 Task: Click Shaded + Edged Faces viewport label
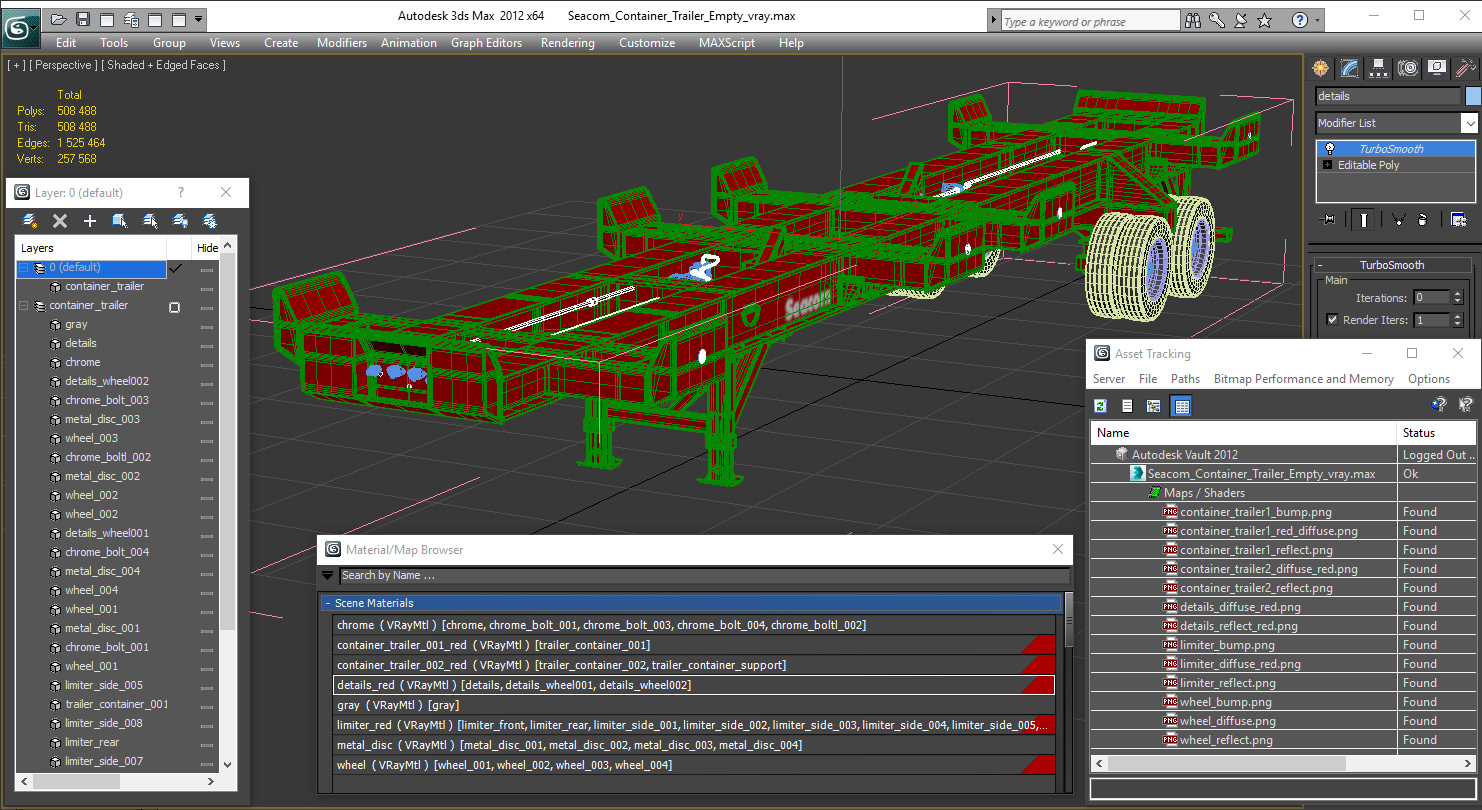click(165, 65)
